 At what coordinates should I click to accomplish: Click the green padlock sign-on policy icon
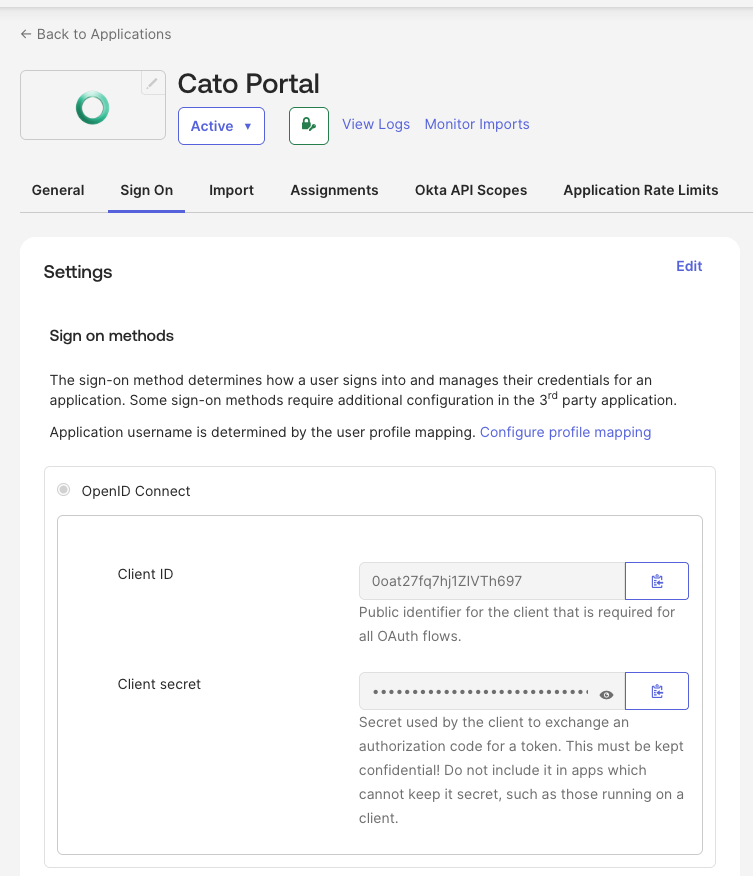[x=308, y=125]
